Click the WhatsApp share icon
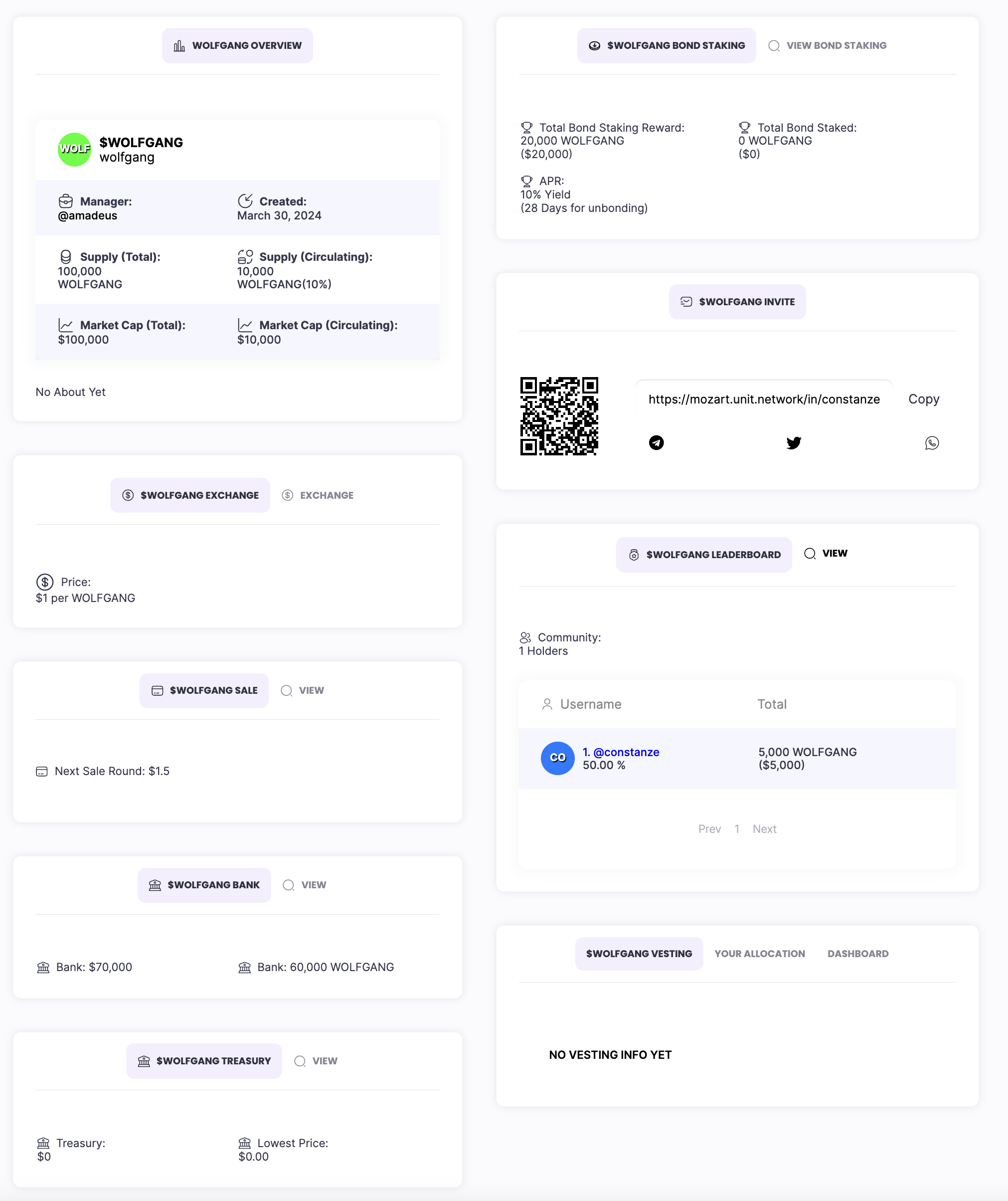 (x=931, y=443)
